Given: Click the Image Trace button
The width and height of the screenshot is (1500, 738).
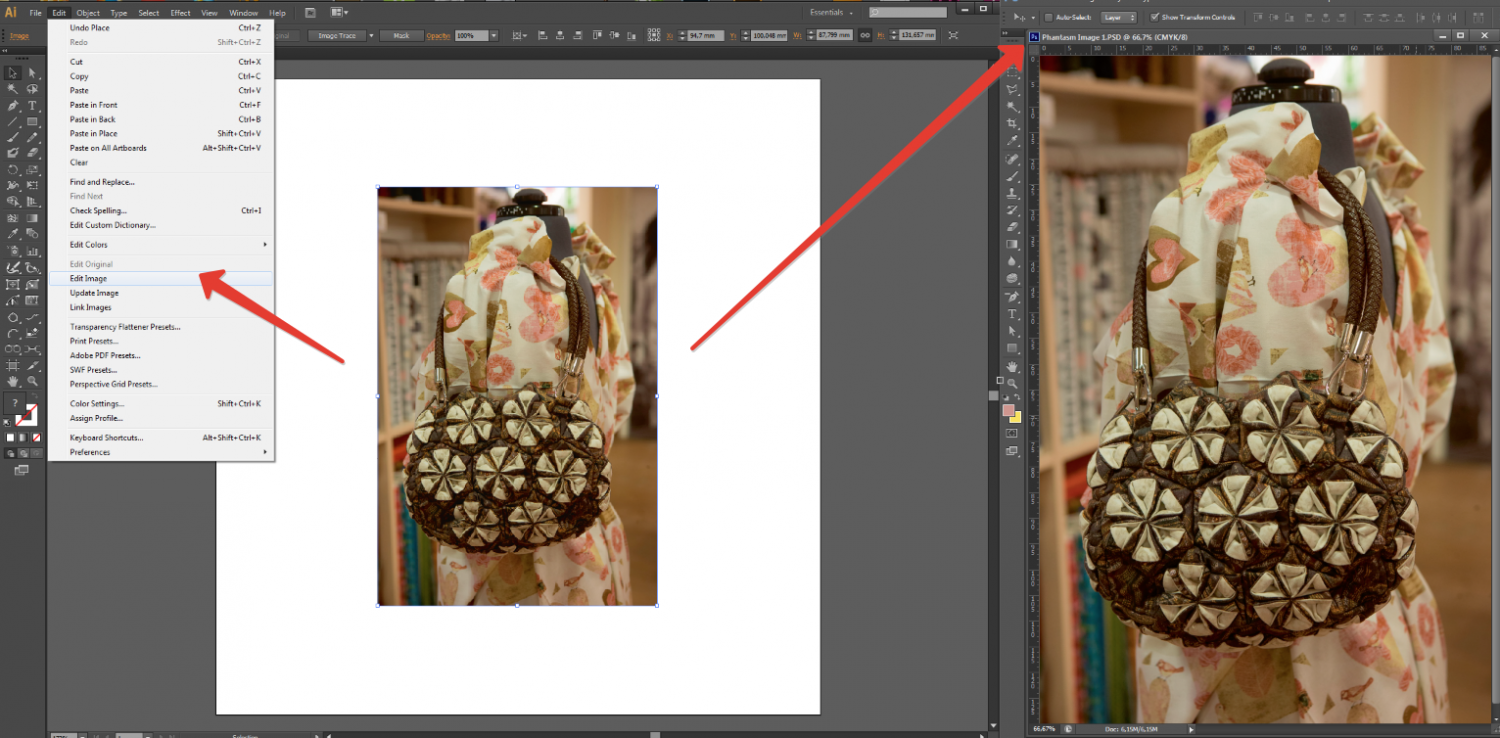Looking at the screenshot, I should [337, 35].
